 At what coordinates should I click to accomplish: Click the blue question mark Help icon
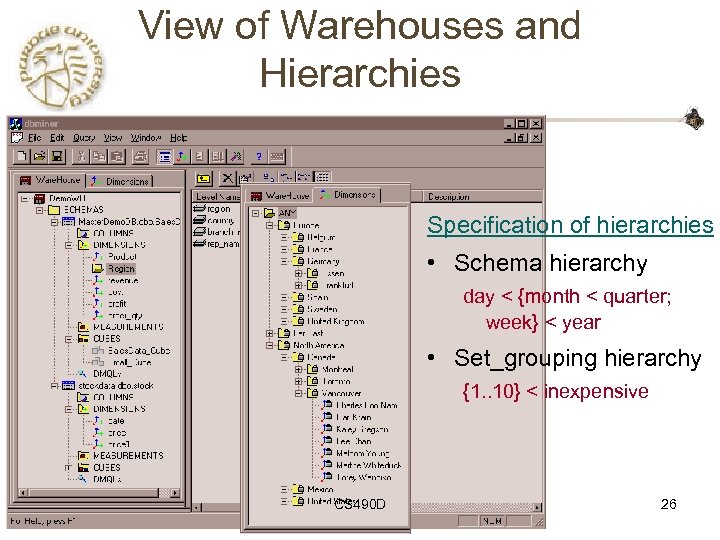click(259, 157)
